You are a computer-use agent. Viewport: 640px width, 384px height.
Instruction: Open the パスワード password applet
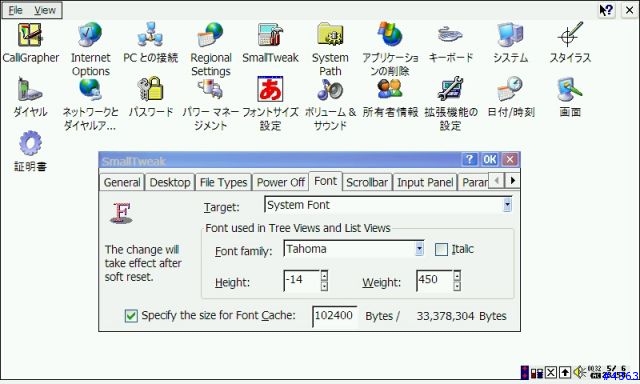pyautogui.click(x=151, y=97)
